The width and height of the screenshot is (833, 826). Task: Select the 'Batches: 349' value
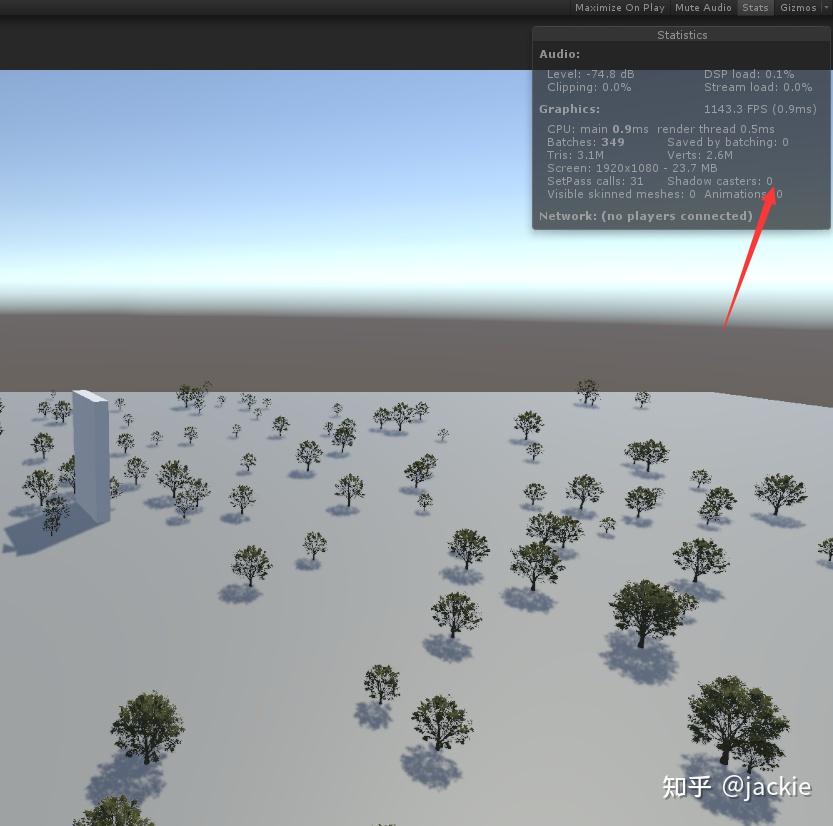585,142
